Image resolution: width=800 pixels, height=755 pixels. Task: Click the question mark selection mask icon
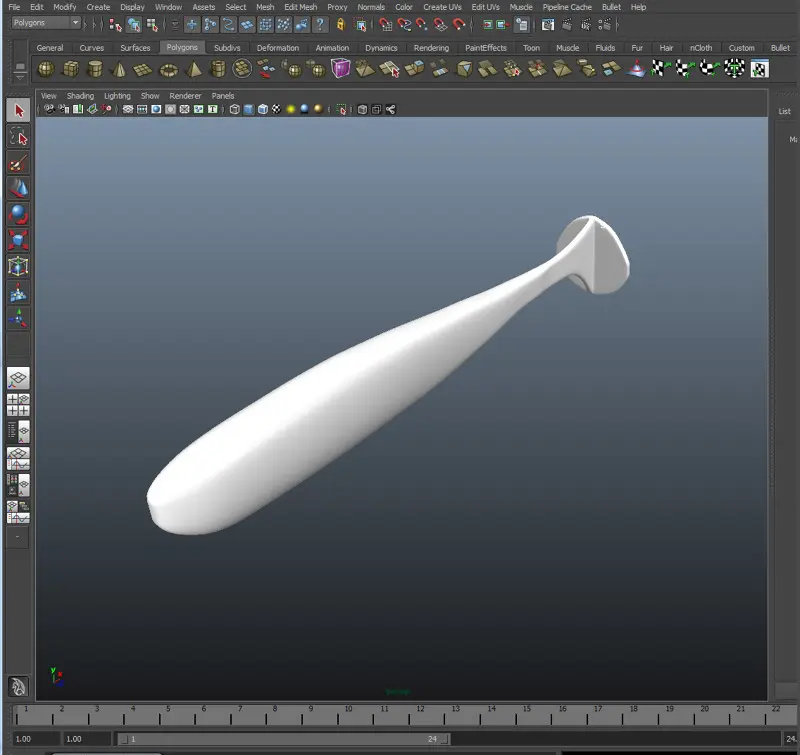[x=320, y=24]
